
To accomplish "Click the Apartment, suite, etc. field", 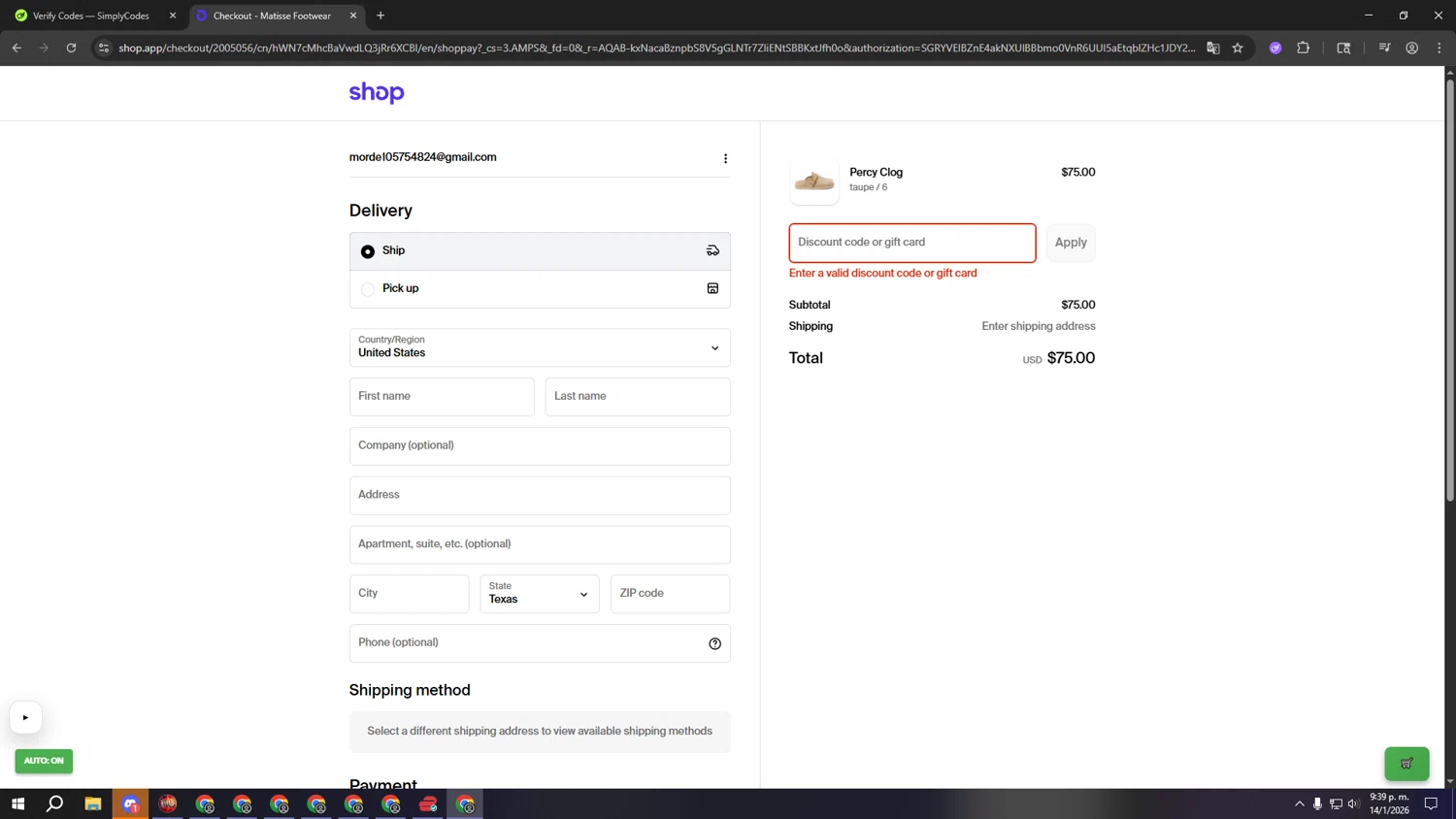I will [x=540, y=544].
